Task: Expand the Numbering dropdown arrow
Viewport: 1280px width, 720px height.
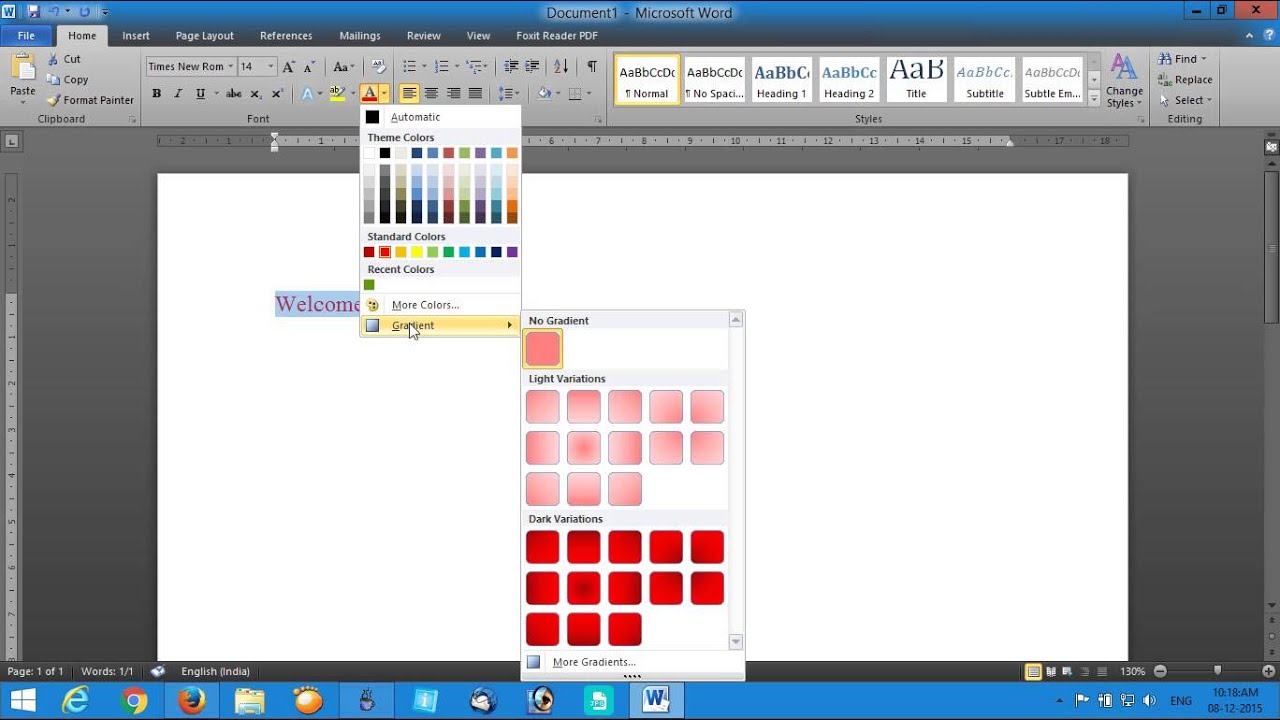Action: tap(458, 67)
